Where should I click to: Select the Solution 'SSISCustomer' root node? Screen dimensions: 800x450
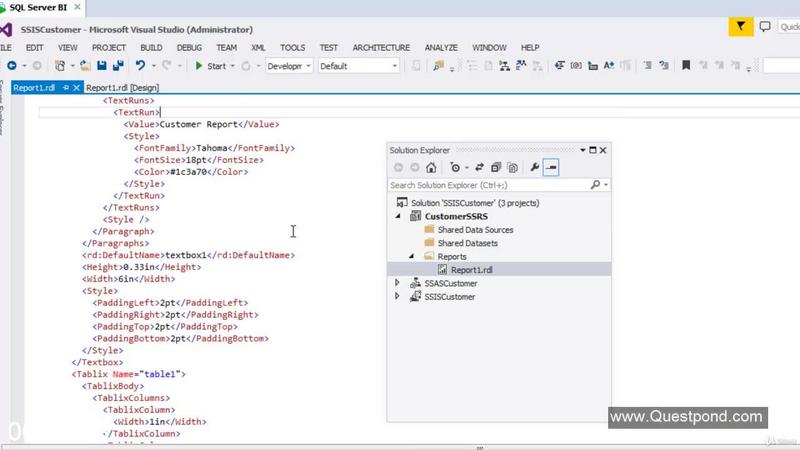(475, 203)
